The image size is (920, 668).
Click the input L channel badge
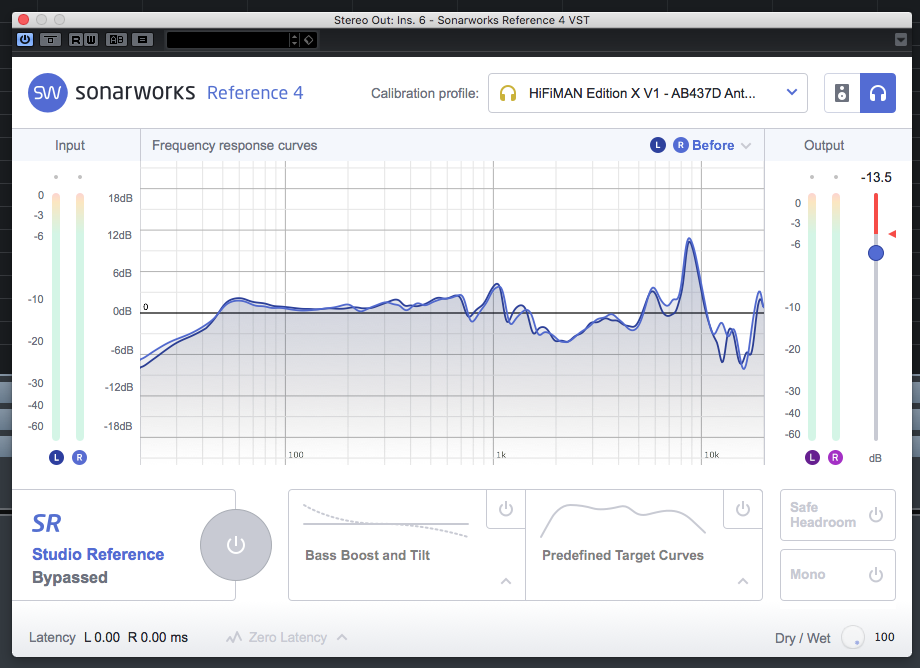tap(56, 457)
